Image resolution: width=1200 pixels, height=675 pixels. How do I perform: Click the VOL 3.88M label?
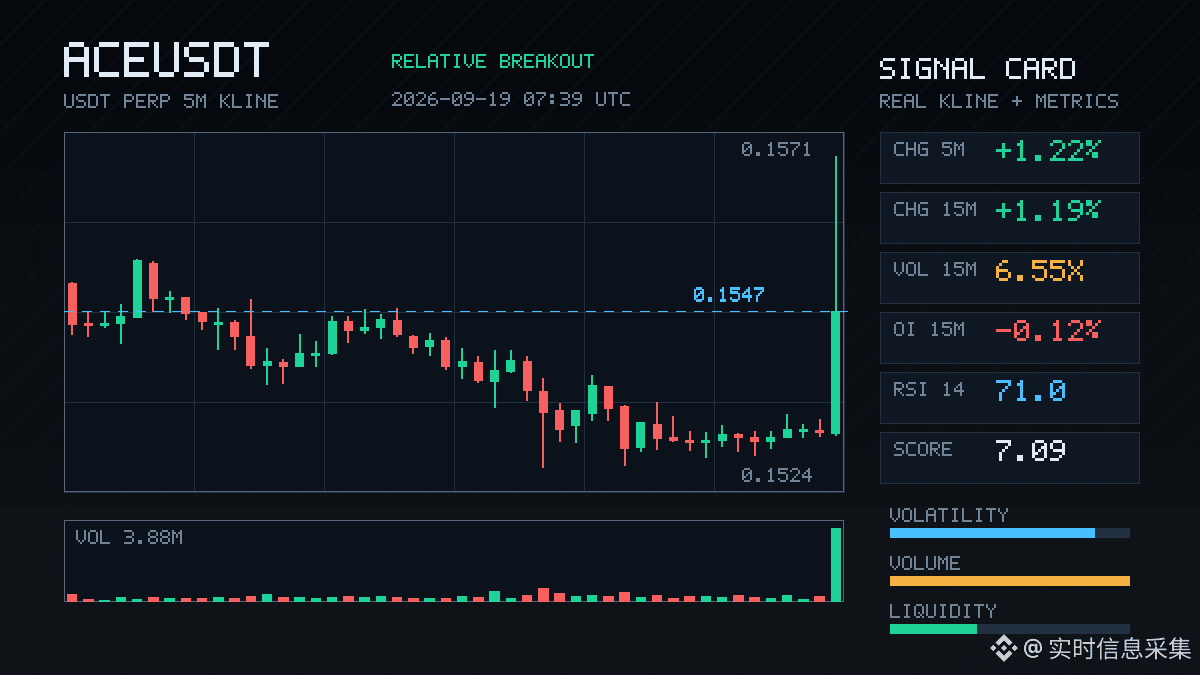[129, 538]
